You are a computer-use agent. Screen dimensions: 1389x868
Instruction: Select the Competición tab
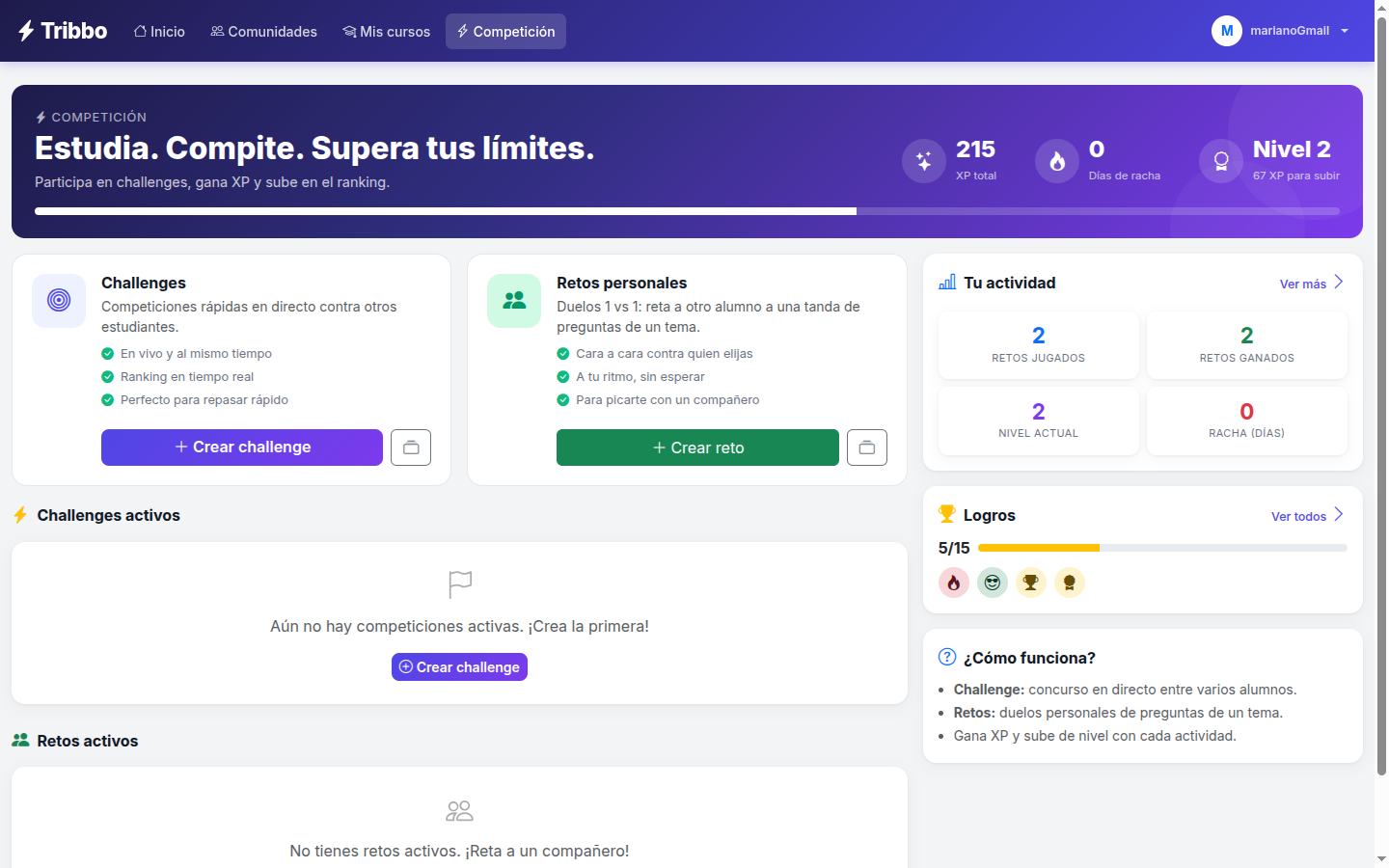click(505, 32)
